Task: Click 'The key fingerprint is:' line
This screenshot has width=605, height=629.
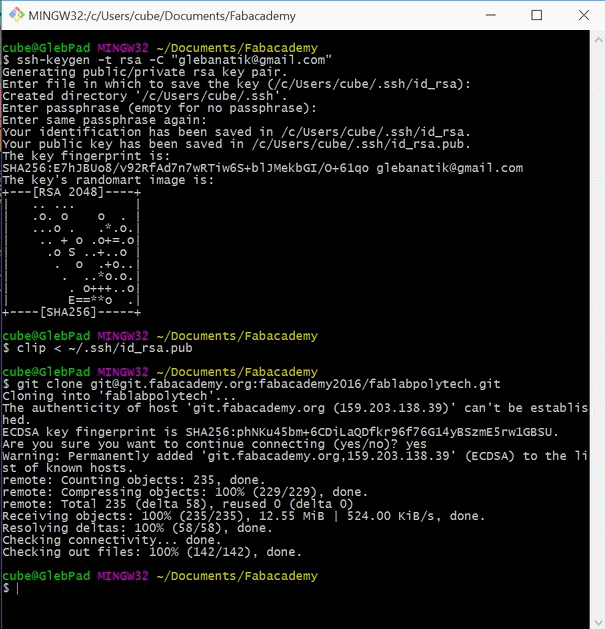Action: (x=86, y=156)
